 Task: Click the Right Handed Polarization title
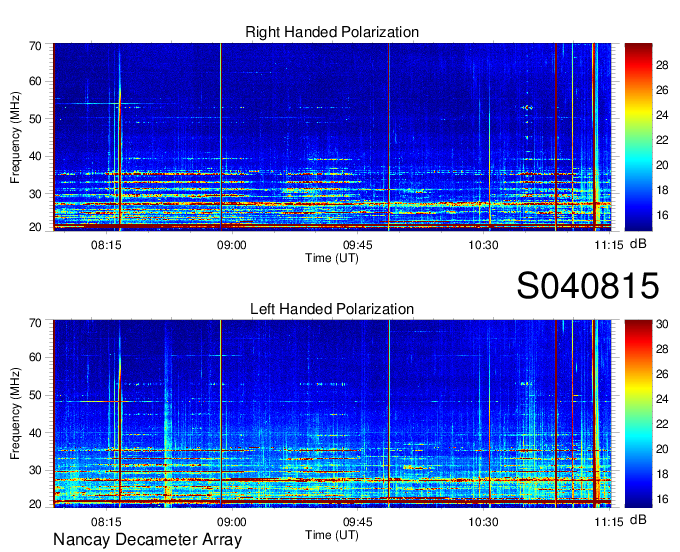332,32
